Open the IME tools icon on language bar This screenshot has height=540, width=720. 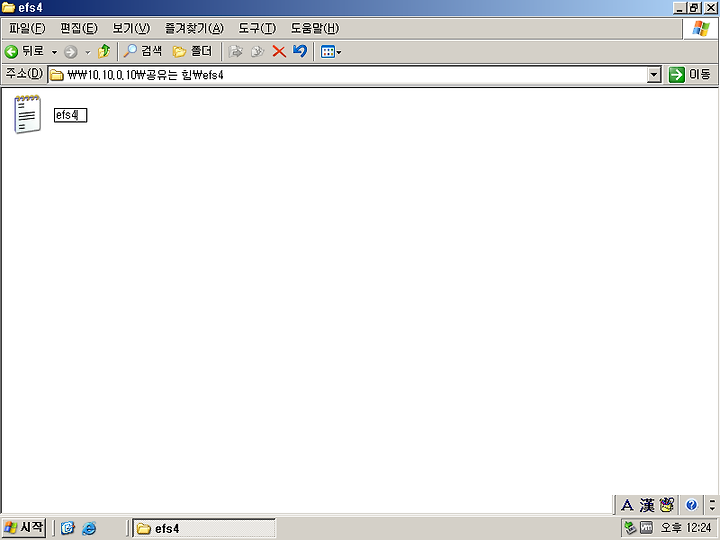click(x=667, y=505)
